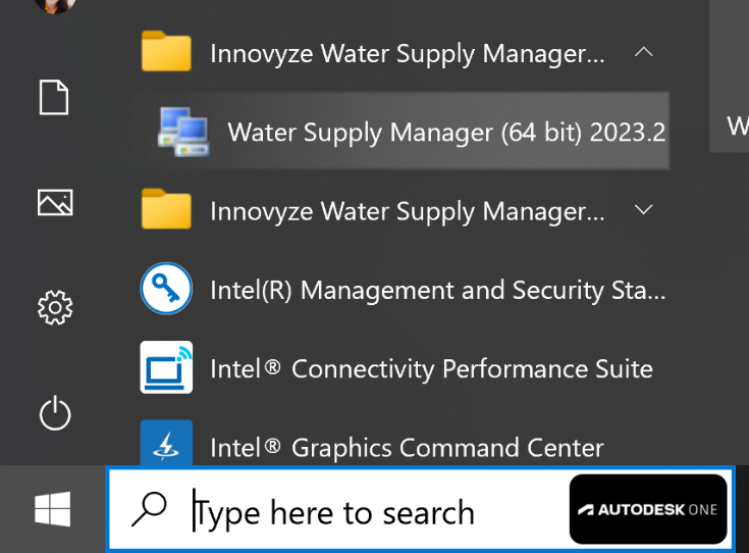This screenshot has height=553, width=749.
Task: Click the Intel Management key icon
Action: coord(166,289)
